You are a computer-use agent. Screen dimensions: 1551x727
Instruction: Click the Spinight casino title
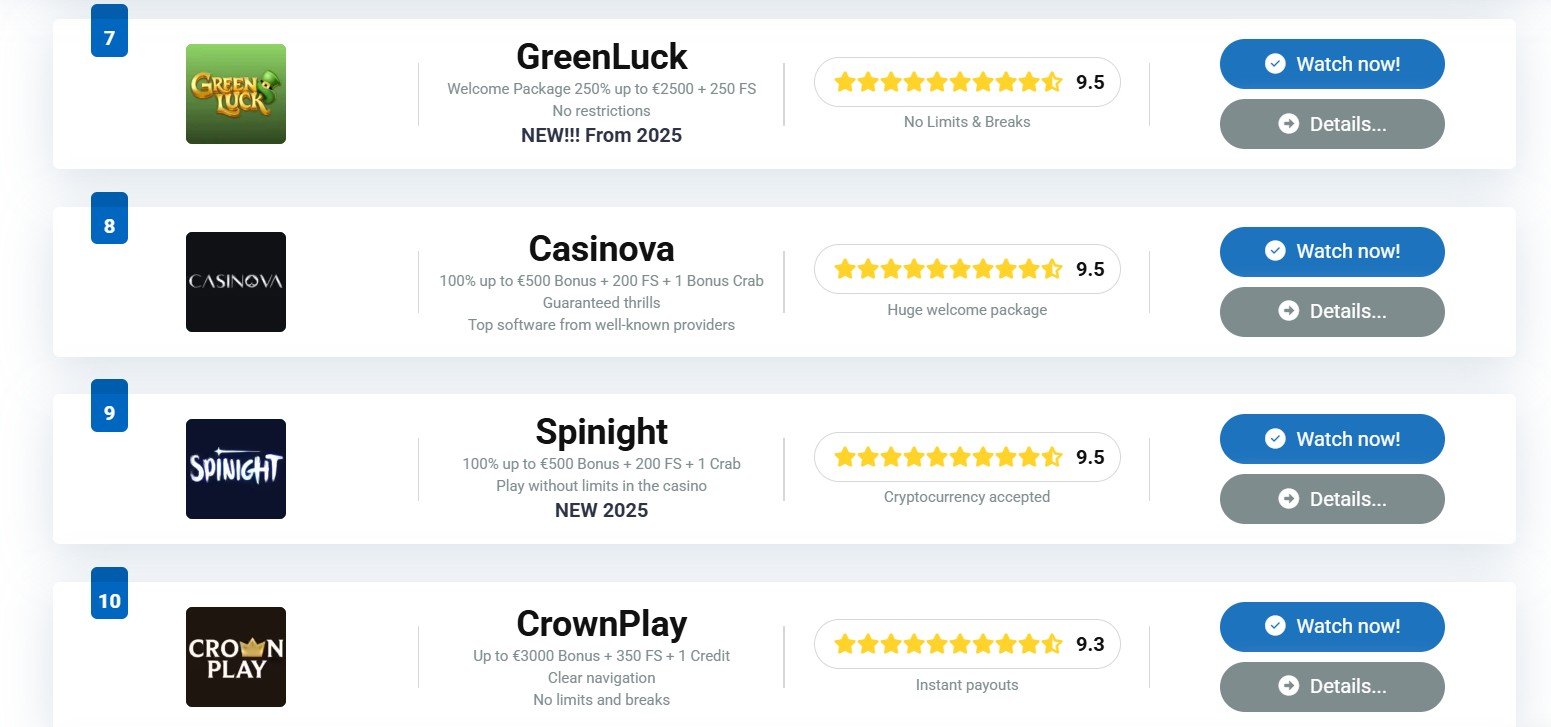tap(602, 432)
